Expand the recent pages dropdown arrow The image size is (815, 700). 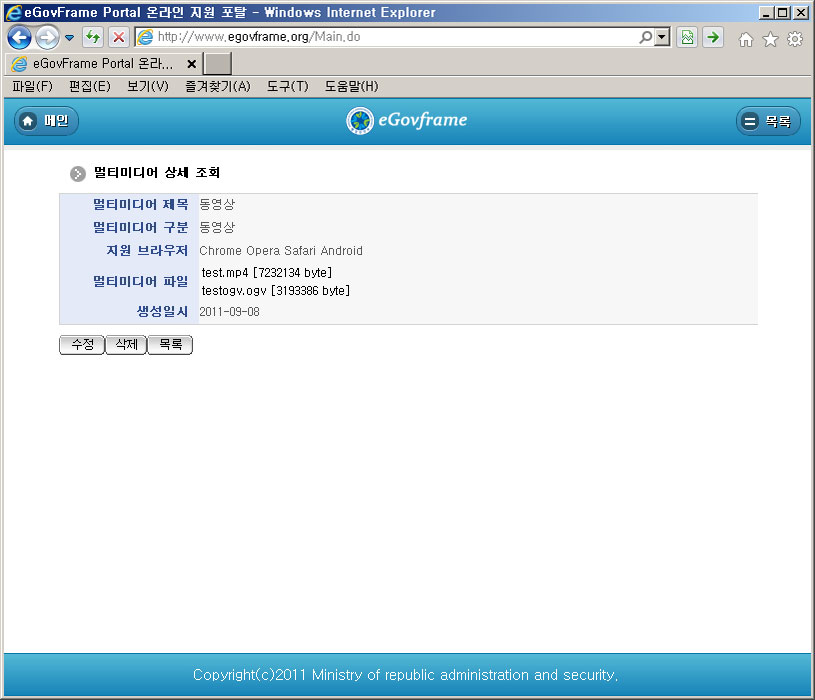pos(69,38)
